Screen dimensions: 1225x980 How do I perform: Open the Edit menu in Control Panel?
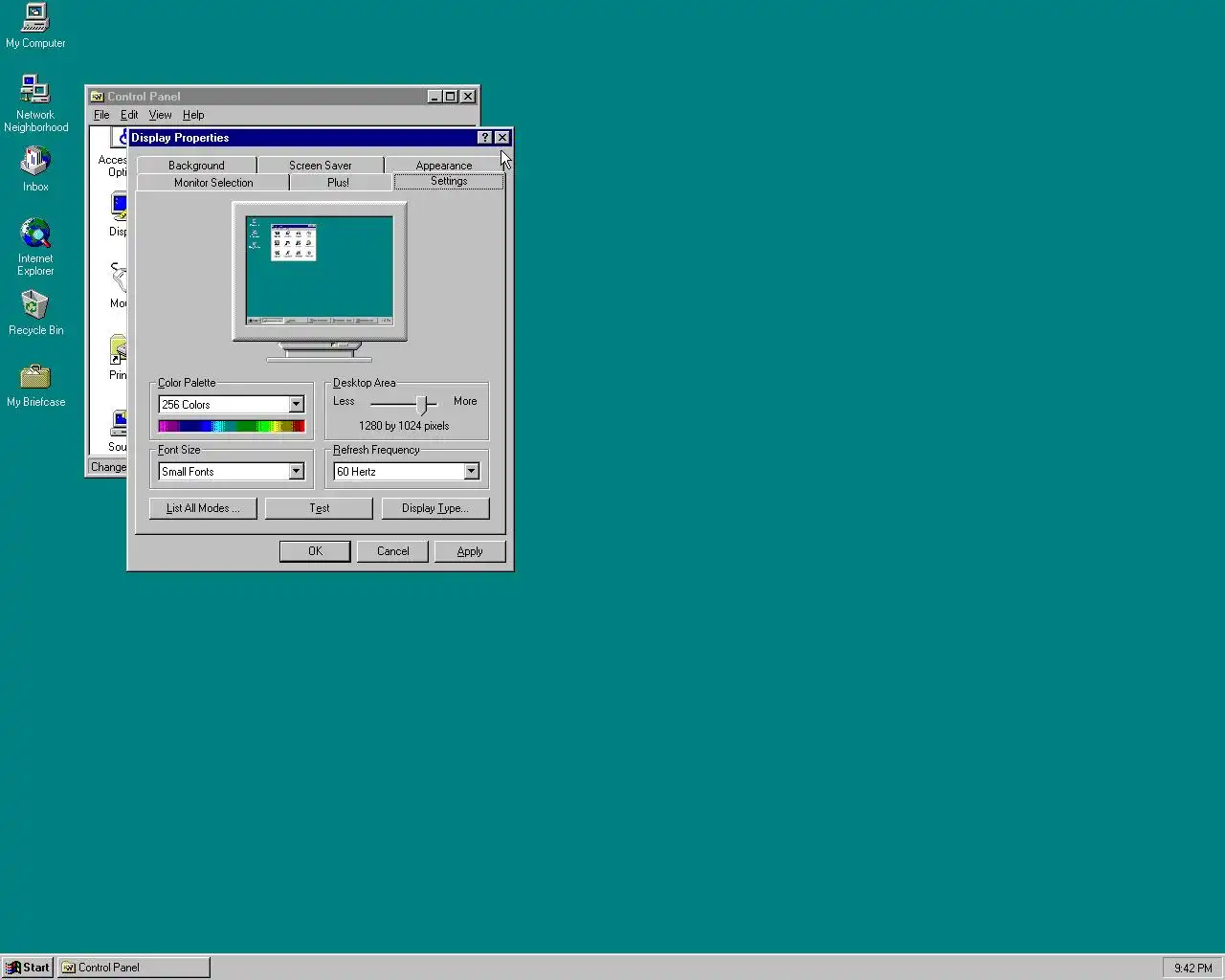[x=129, y=115]
